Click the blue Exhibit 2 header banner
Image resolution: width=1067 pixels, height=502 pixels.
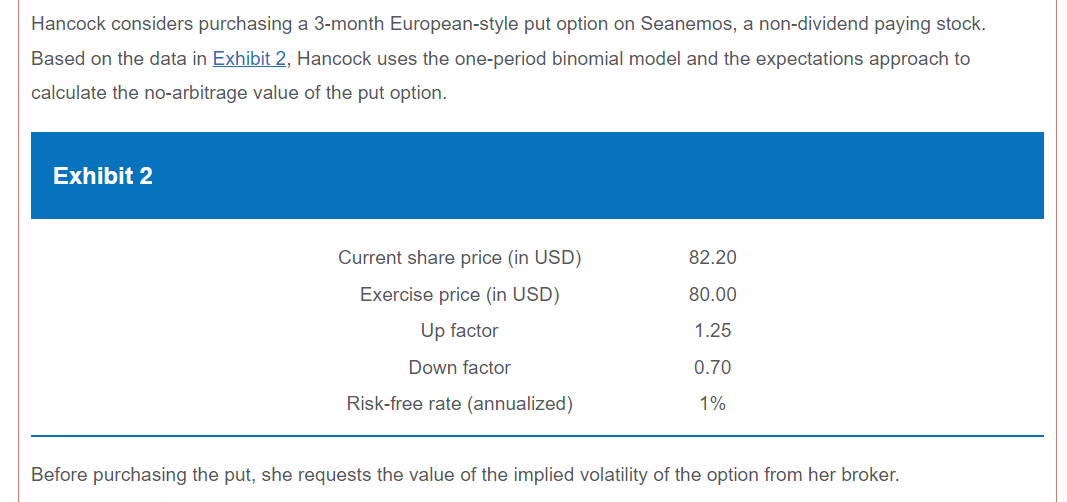click(x=537, y=176)
